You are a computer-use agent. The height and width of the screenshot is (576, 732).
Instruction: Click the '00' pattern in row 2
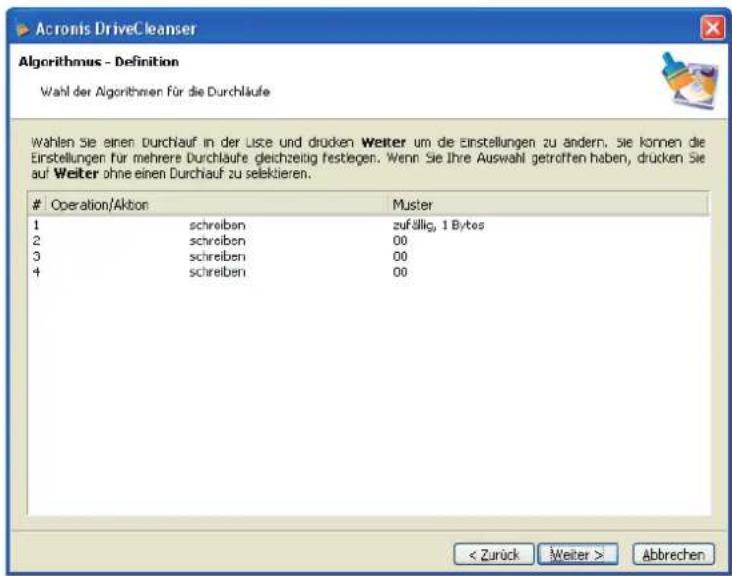400,241
